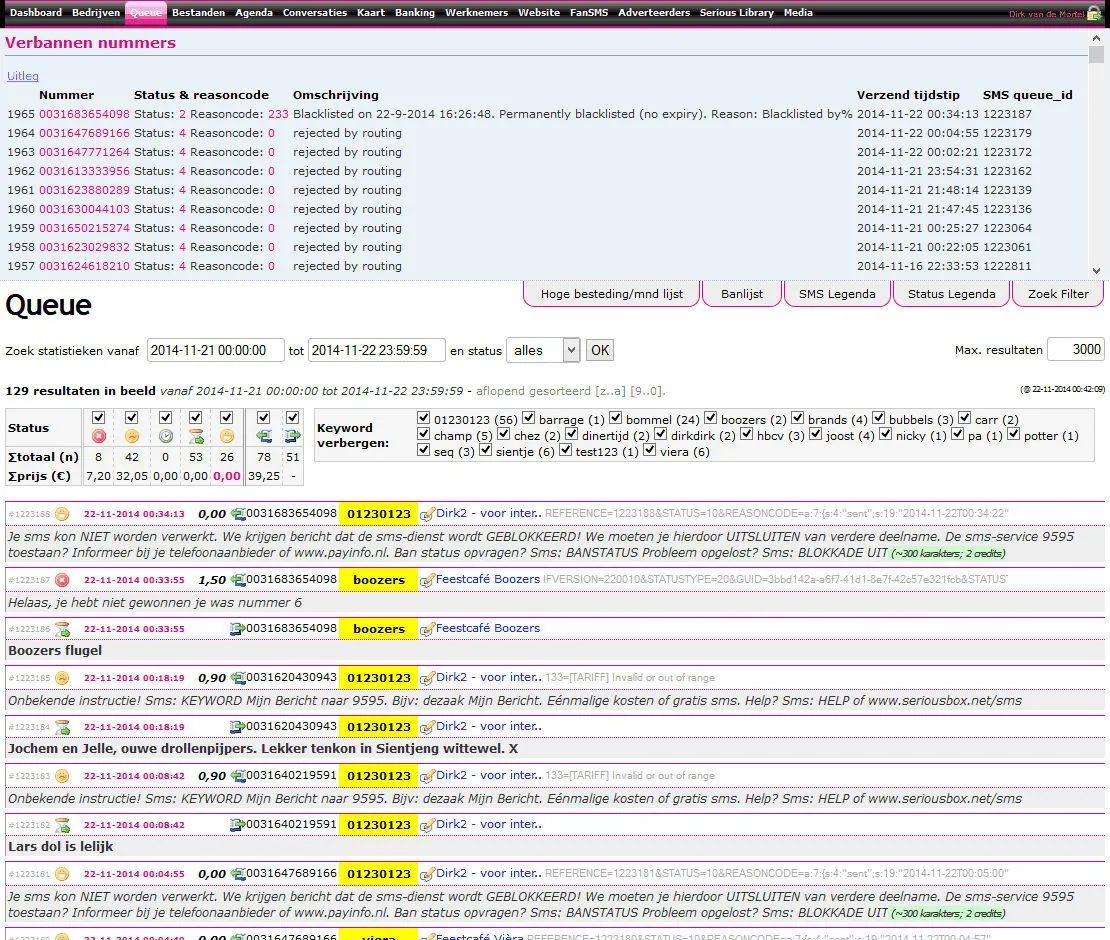Click the yellow 01230123 keyword on the 00:18:19 0,90 row
The image size is (1110, 940).
point(379,678)
